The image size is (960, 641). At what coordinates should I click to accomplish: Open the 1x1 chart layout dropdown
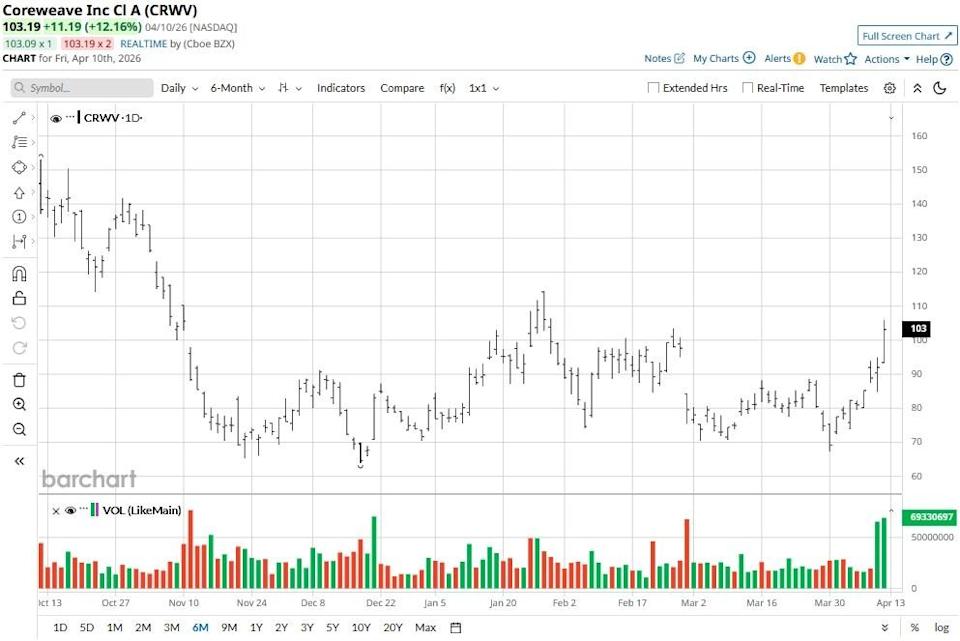tap(480, 88)
